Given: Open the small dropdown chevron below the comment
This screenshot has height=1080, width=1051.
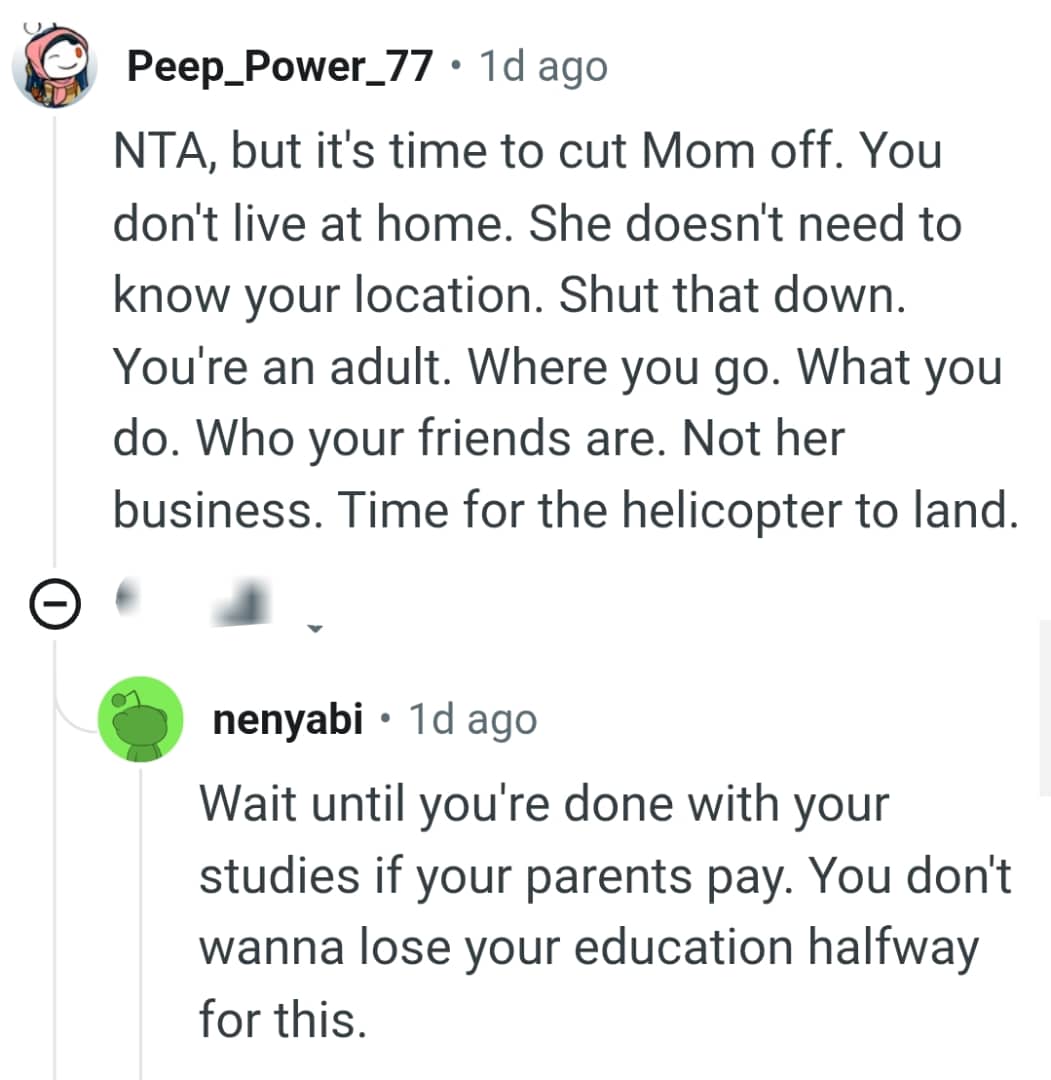Looking at the screenshot, I should [x=315, y=630].
